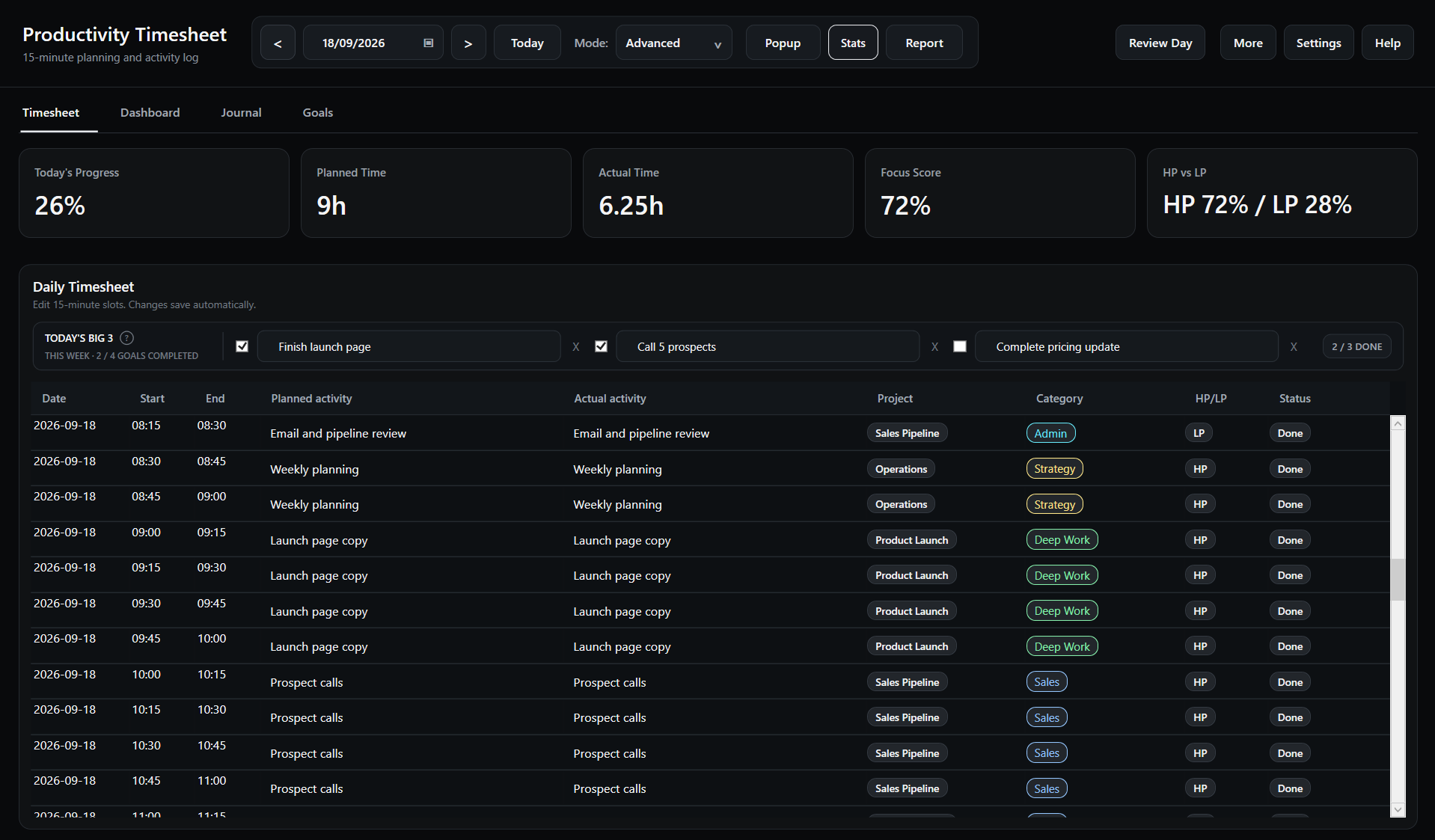Screen dimensions: 1435x840
Task: Open the Report button
Action: tap(924, 43)
